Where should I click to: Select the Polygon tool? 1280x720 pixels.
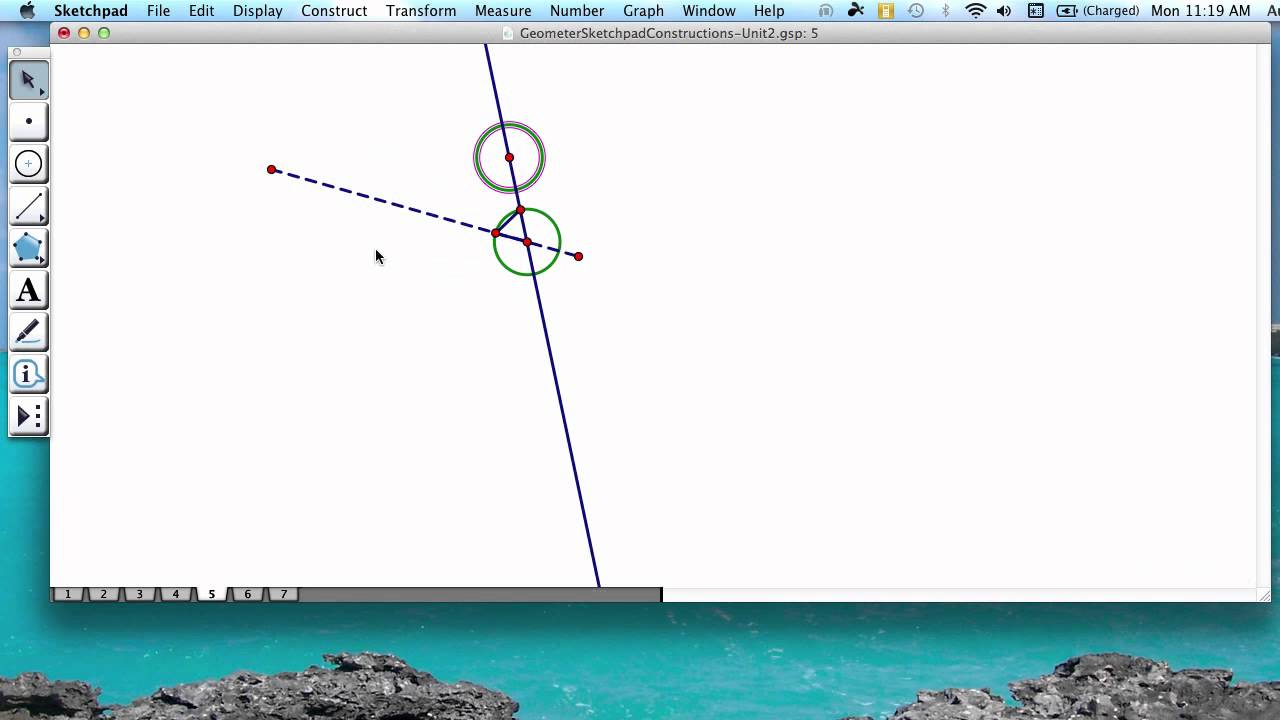[29, 248]
